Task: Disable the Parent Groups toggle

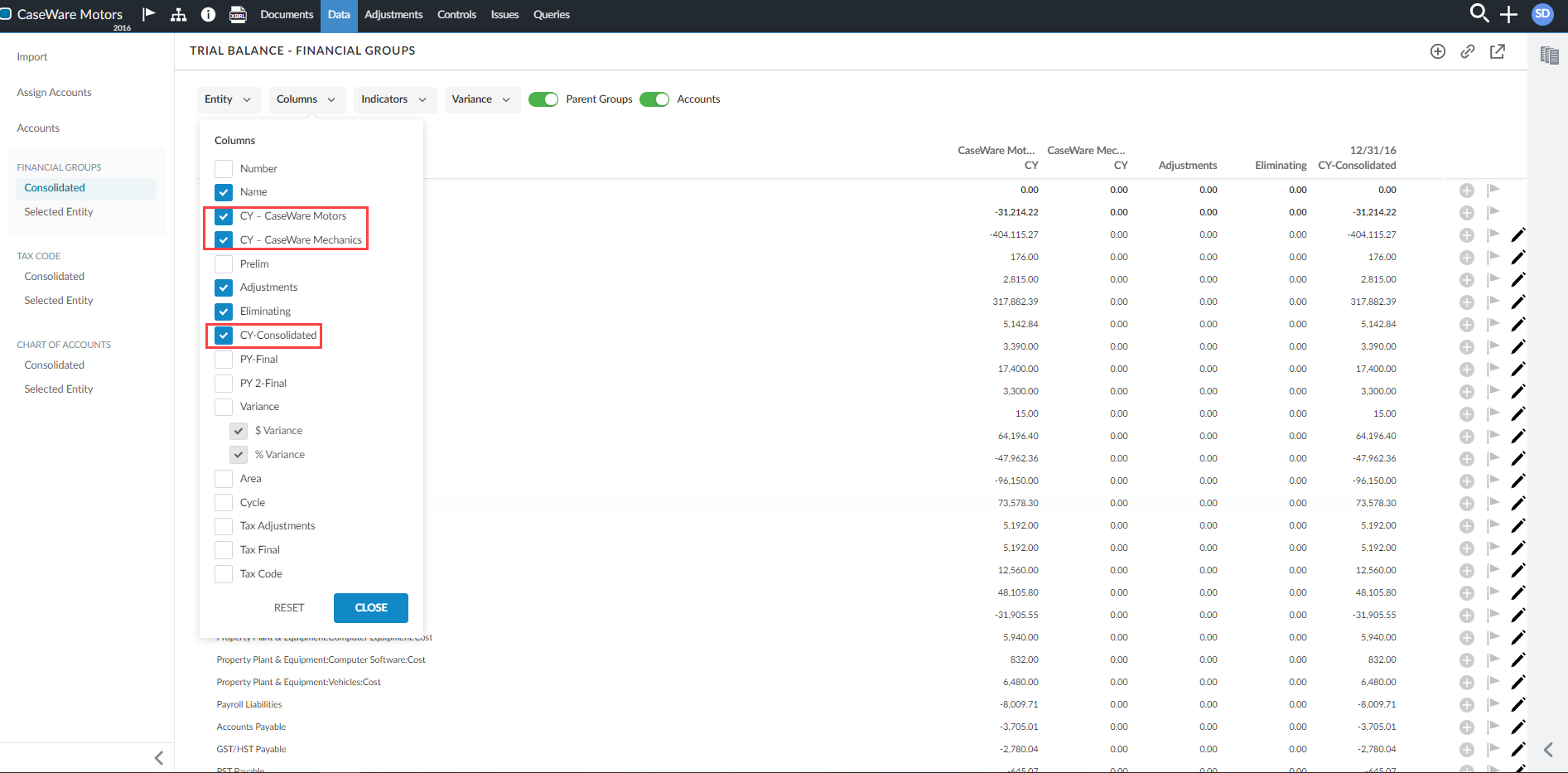Action: (543, 99)
